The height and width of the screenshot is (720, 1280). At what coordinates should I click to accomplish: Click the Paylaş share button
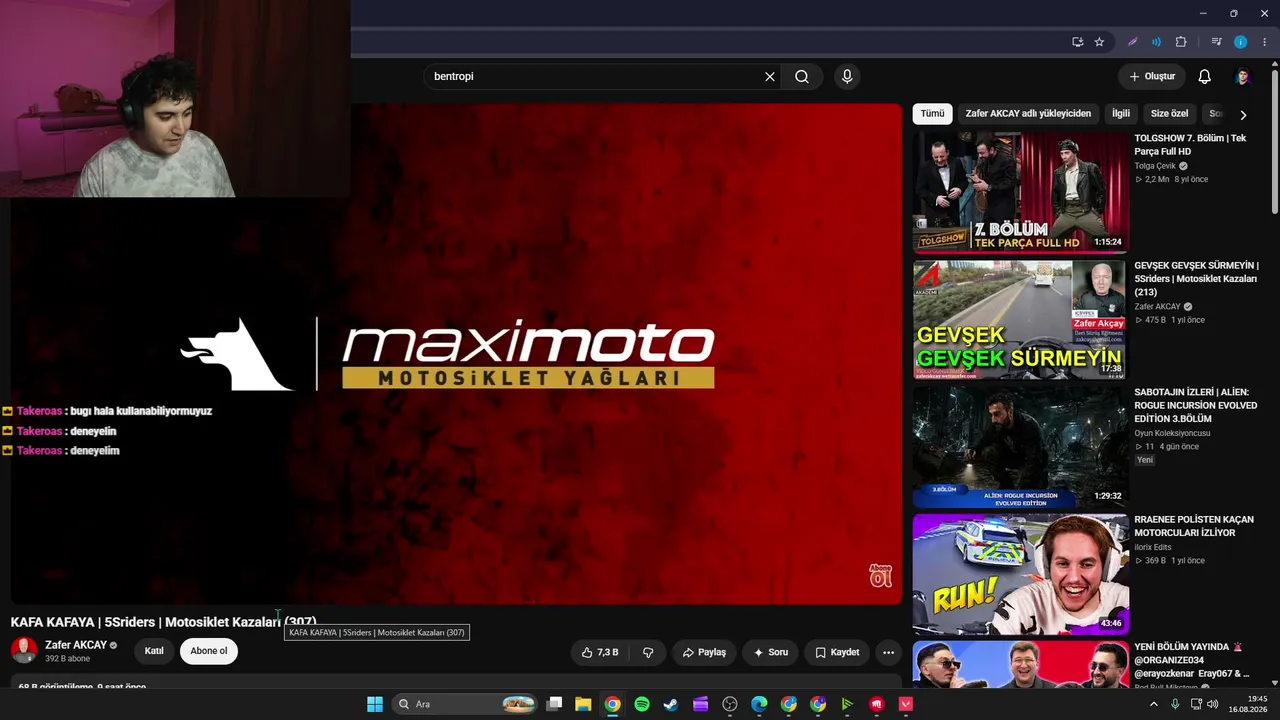[704, 652]
